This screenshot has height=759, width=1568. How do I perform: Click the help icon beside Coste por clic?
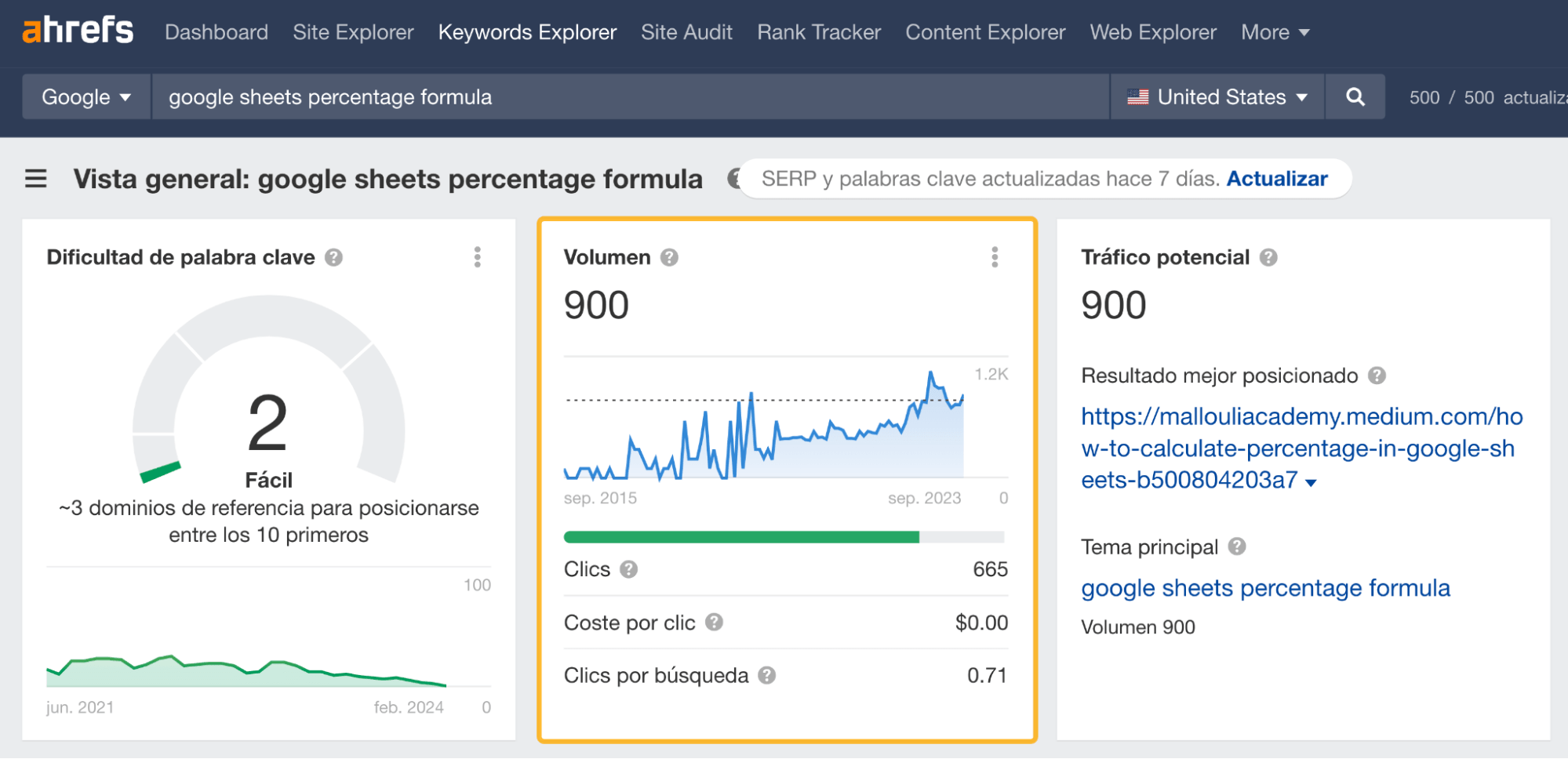tap(714, 623)
